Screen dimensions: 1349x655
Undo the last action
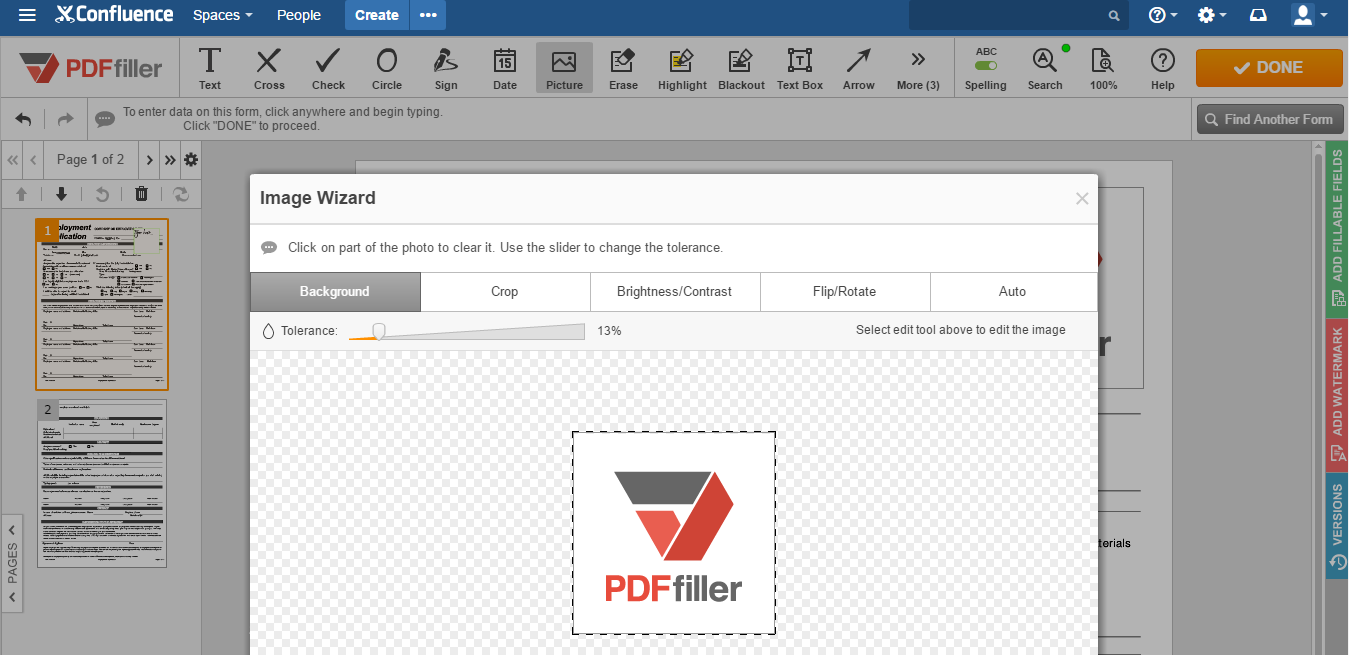[x=24, y=119]
